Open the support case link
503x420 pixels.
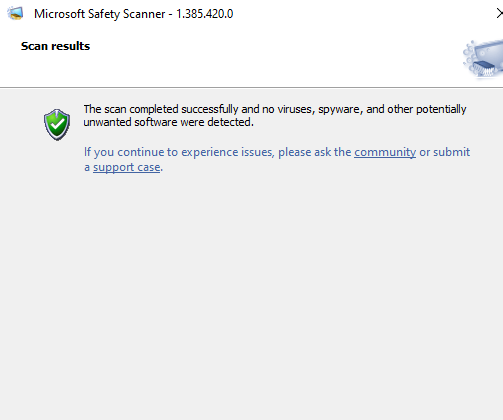[127, 167]
